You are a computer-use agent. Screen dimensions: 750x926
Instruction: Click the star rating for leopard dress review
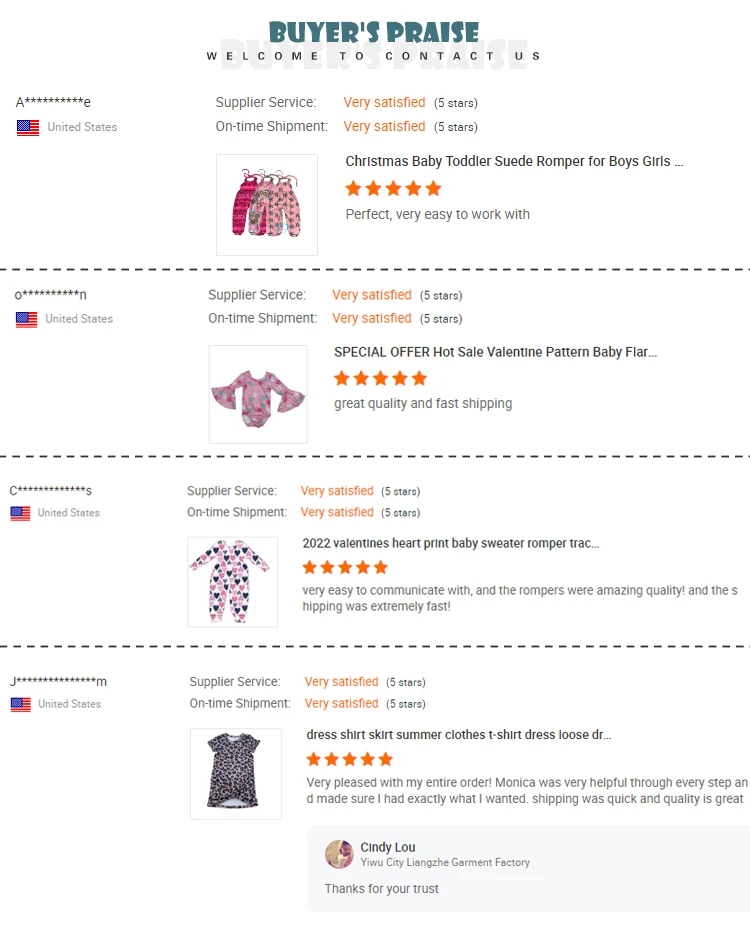350,759
